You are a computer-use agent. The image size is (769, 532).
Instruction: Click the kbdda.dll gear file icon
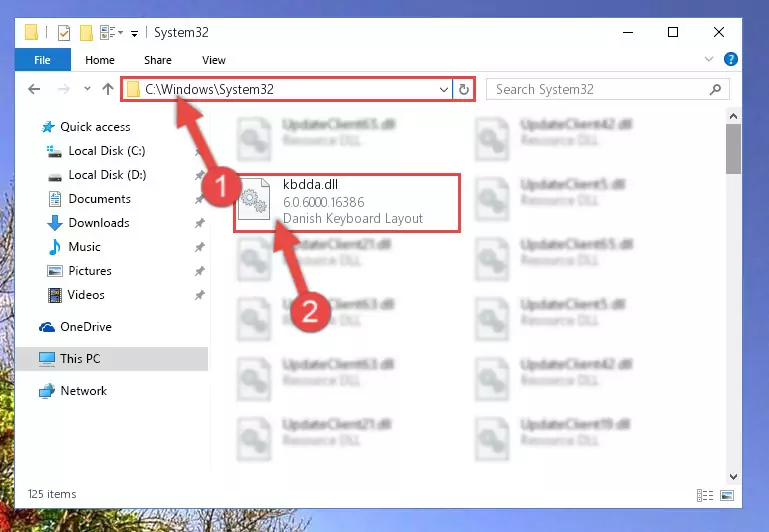[x=254, y=200]
